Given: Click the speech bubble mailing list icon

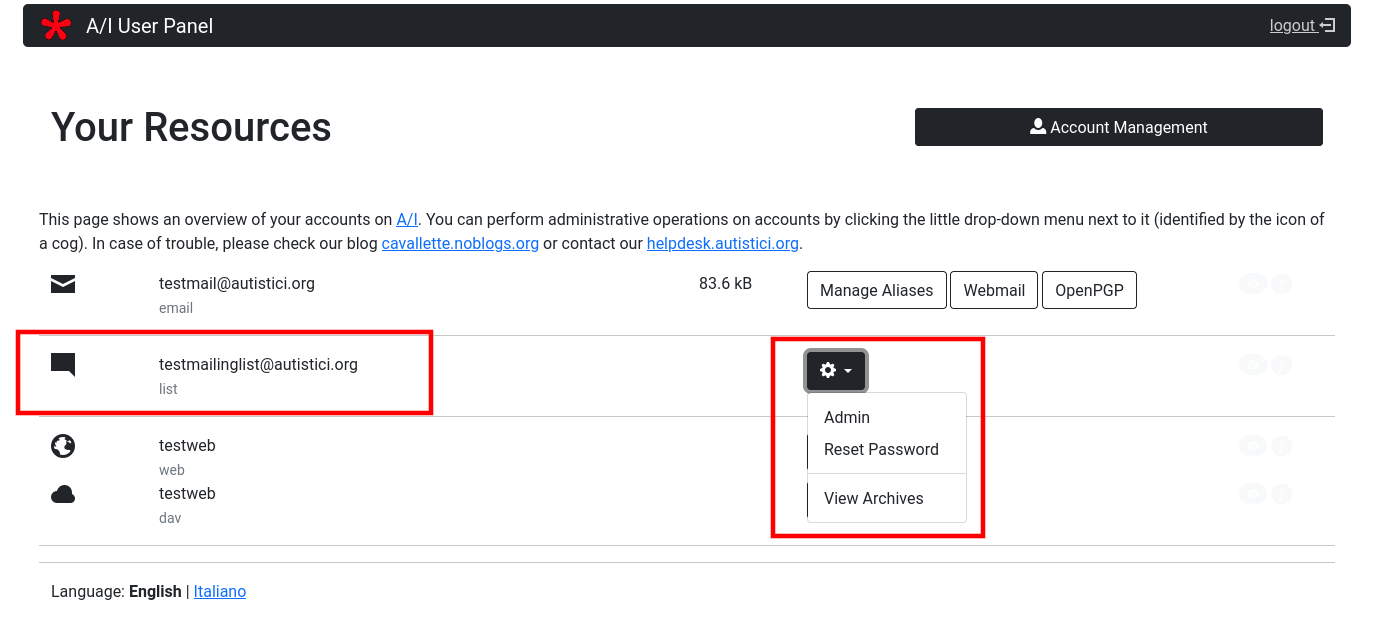Looking at the screenshot, I should coord(63,365).
